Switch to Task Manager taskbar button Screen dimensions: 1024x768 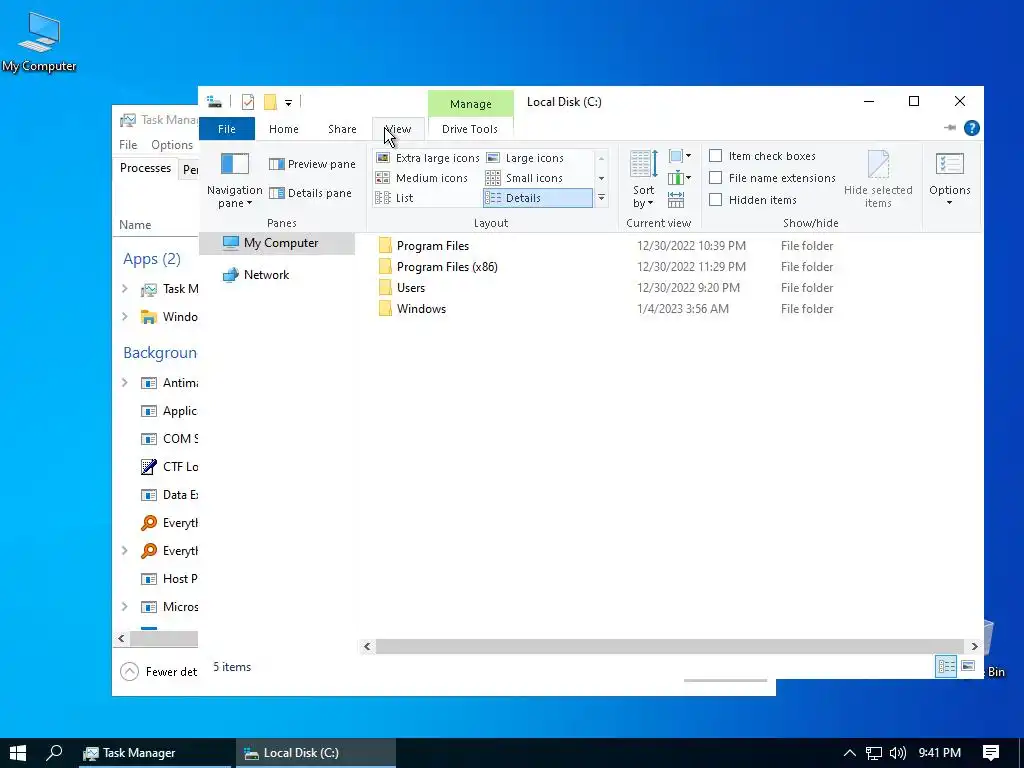(157, 753)
